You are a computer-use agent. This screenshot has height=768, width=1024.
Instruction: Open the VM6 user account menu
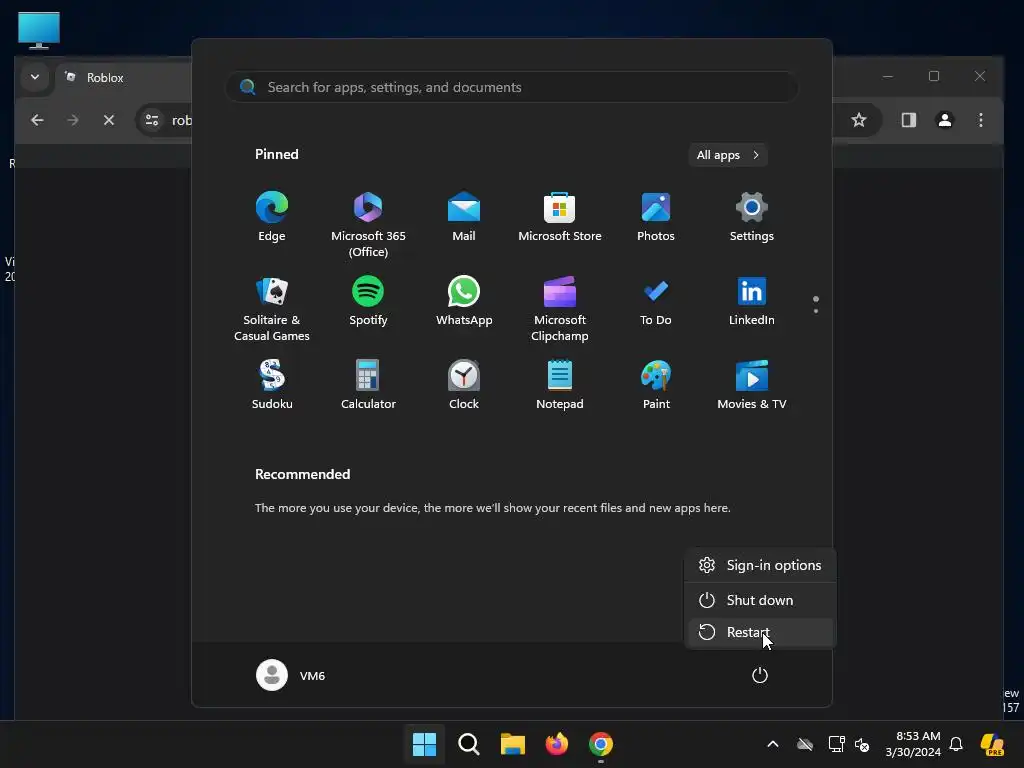click(291, 675)
